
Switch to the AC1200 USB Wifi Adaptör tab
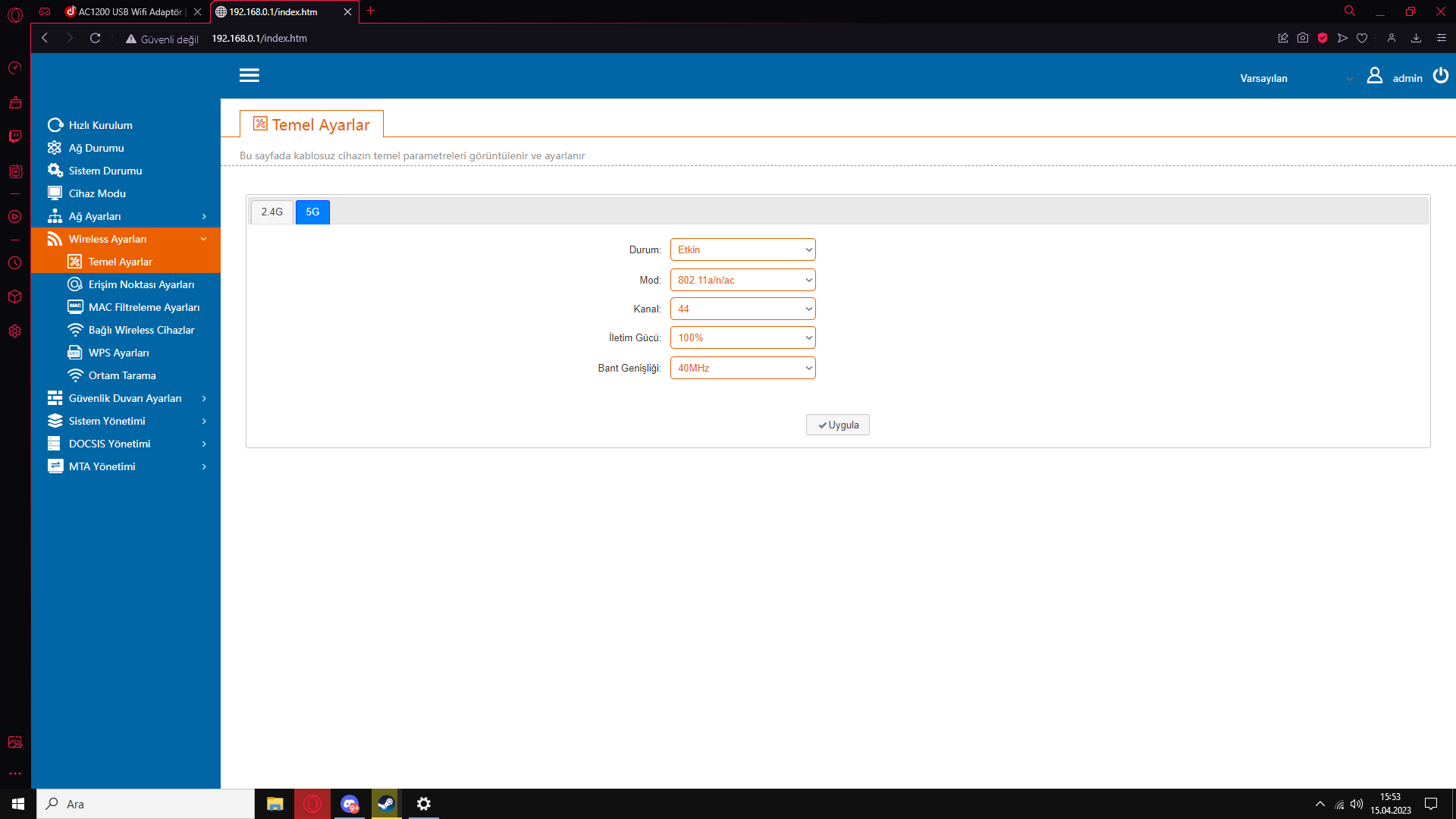pos(129,11)
